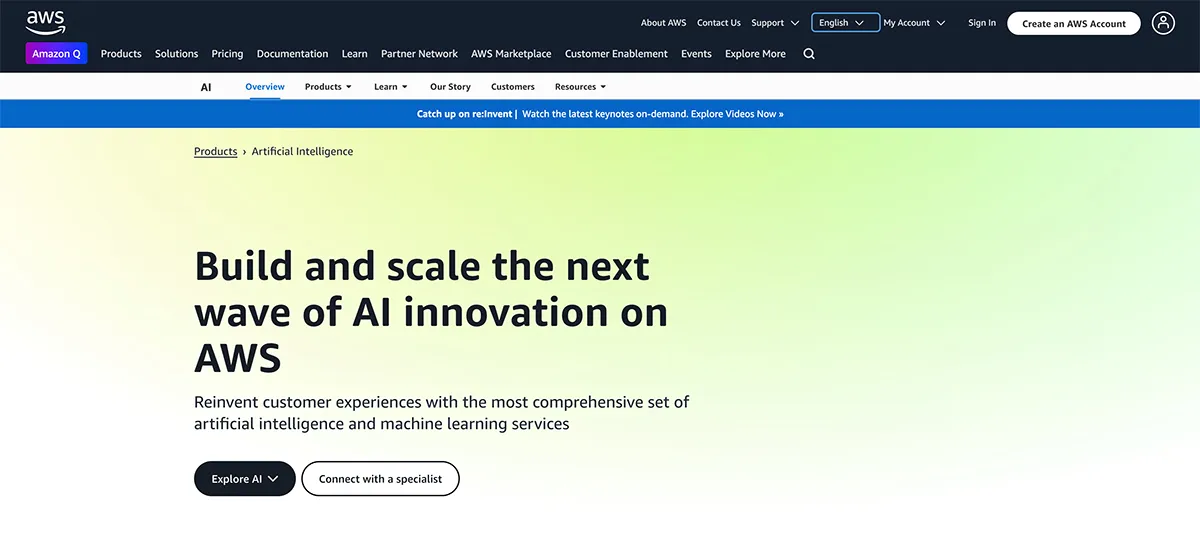
Task: Open the Our Story tab
Action: [x=450, y=87]
